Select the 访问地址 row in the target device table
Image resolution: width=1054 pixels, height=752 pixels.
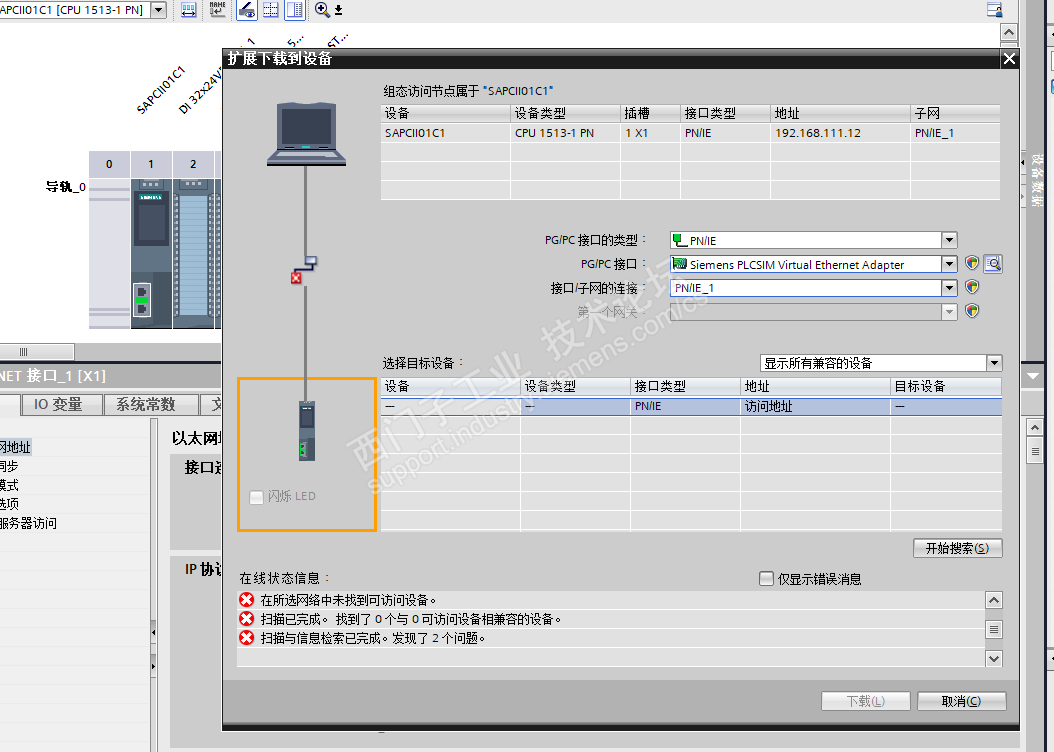click(x=691, y=407)
